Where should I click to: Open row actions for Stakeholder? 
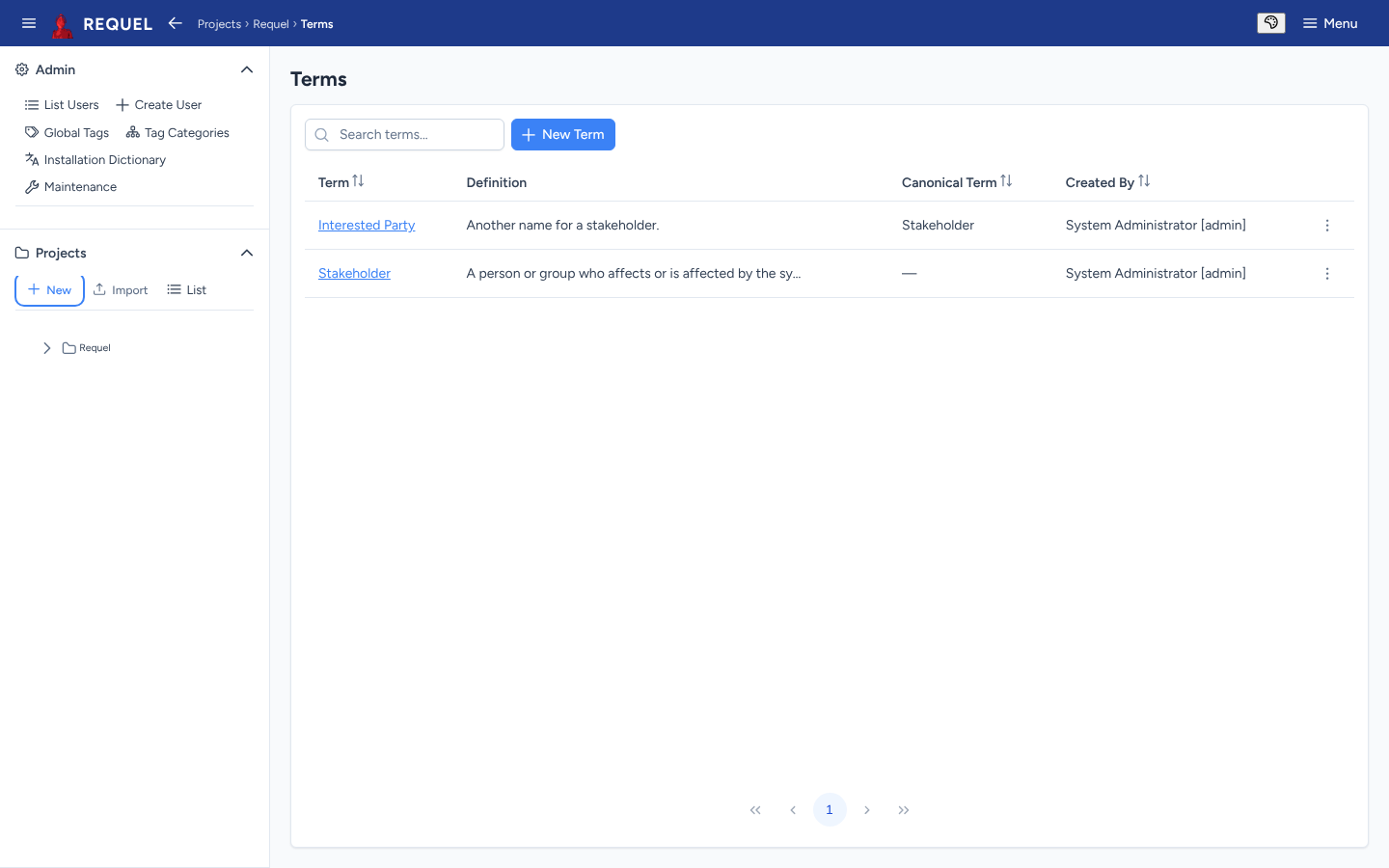[x=1327, y=274]
